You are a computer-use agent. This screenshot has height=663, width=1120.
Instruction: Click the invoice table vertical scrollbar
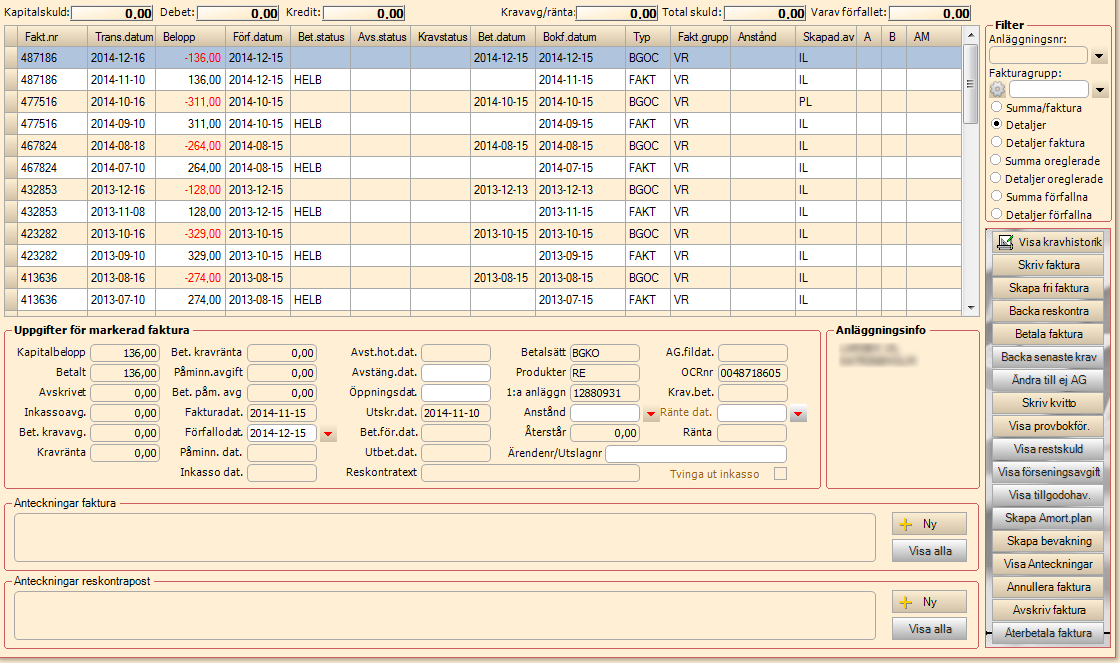tap(970, 170)
